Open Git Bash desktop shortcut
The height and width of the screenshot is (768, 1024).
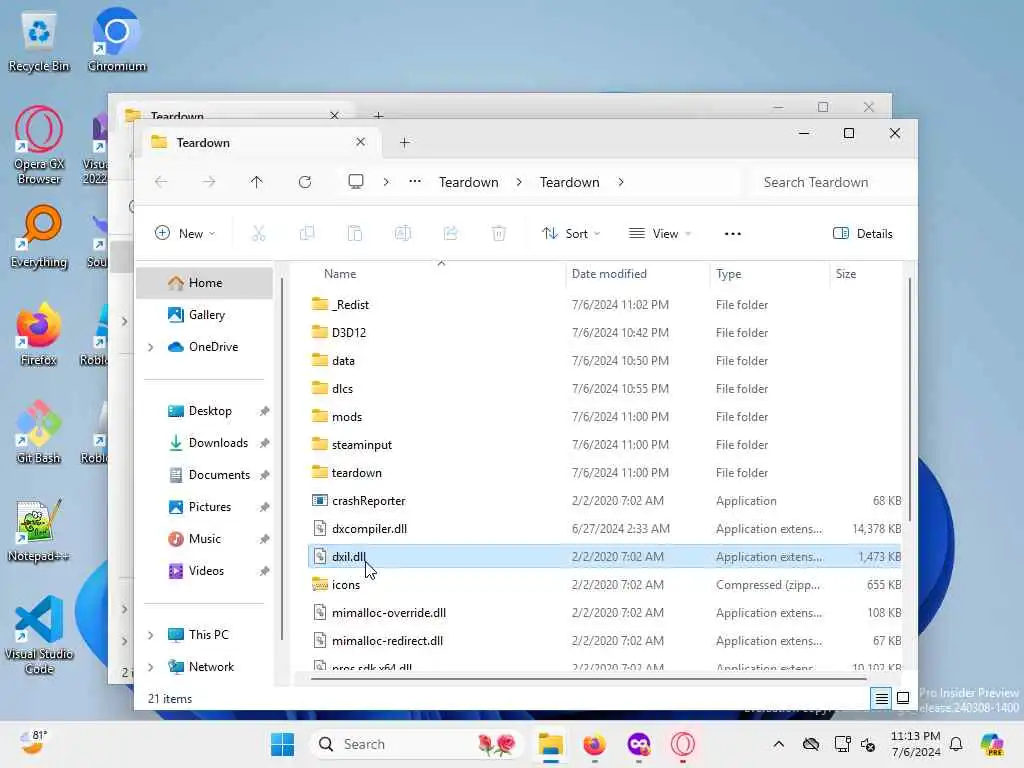point(39,432)
